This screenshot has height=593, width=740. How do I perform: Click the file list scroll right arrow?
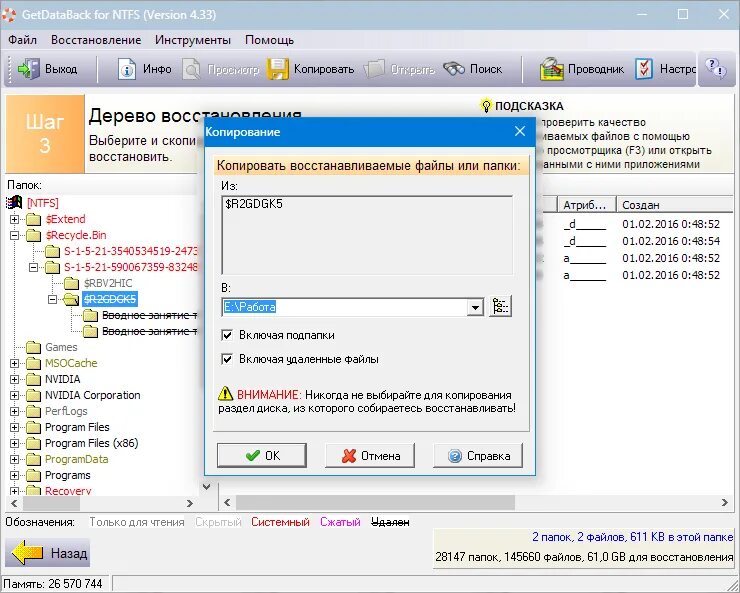[x=725, y=503]
